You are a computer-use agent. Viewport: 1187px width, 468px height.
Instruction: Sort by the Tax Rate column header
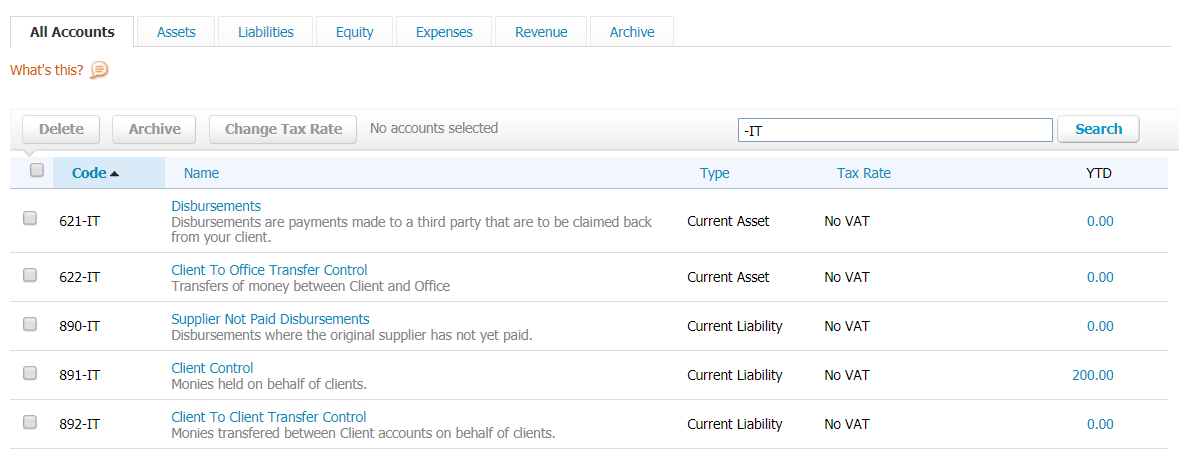tap(864, 173)
